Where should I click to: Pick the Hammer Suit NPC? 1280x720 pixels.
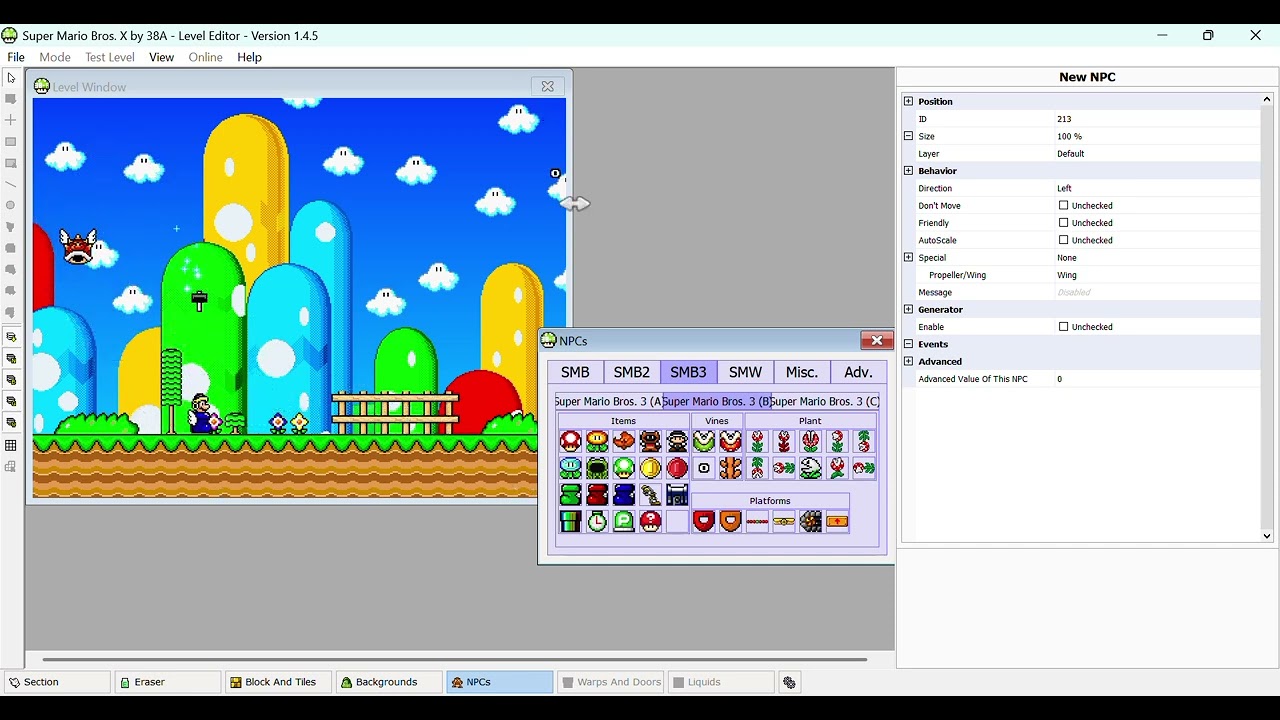click(677, 441)
